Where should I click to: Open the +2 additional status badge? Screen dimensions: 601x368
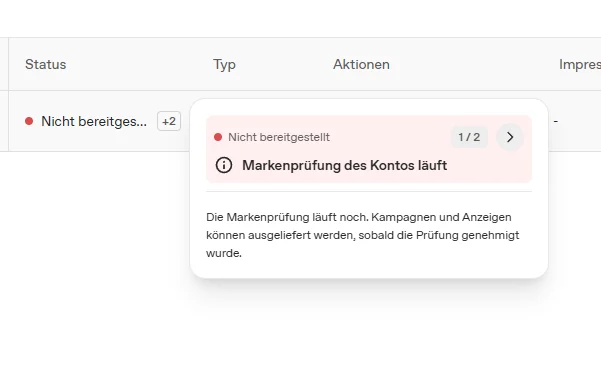coord(169,122)
